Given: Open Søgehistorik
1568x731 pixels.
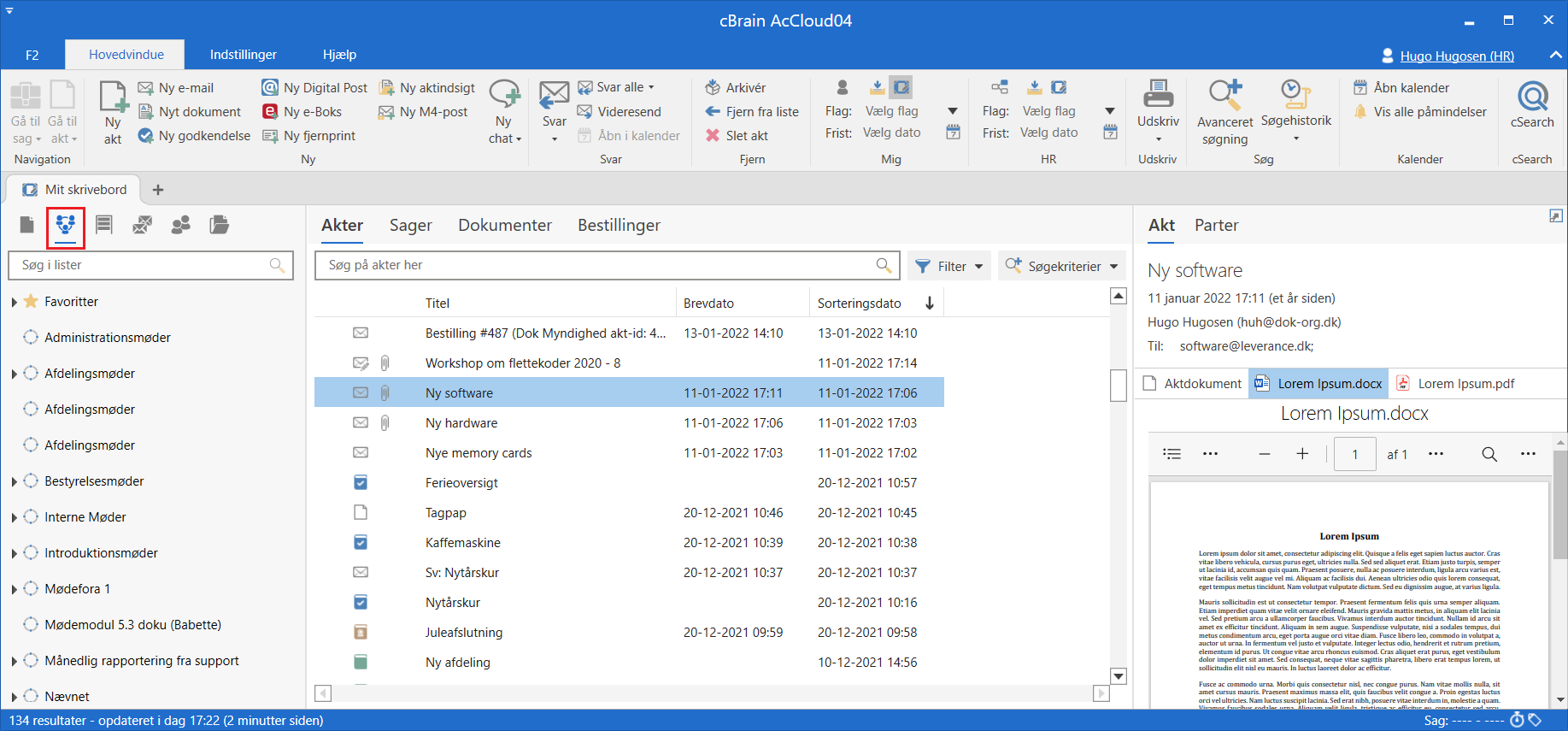Looking at the screenshot, I should point(1295,111).
